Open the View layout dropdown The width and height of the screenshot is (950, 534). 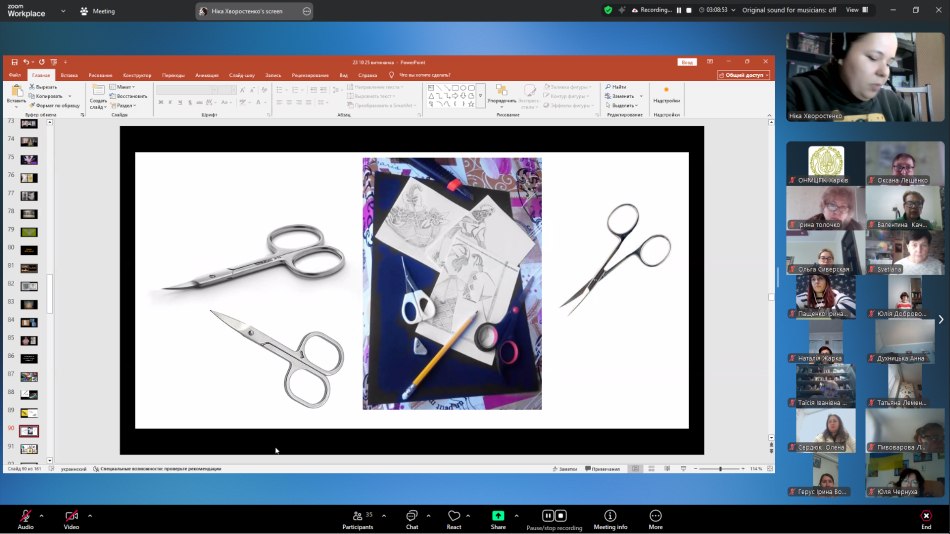pyautogui.click(x=856, y=10)
